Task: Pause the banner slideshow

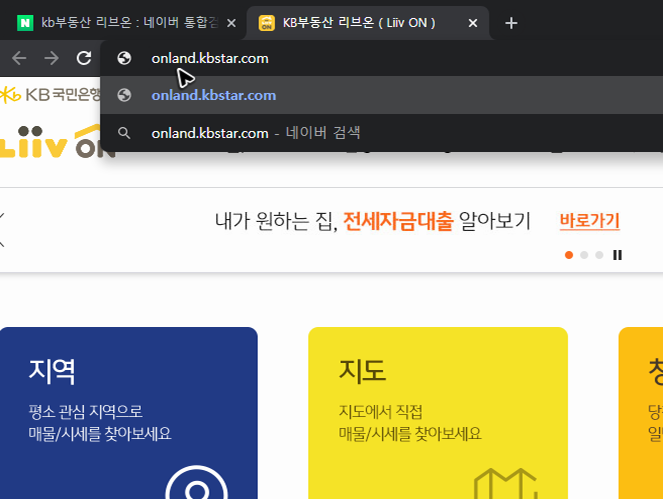Action: click(x=617, y=255)
